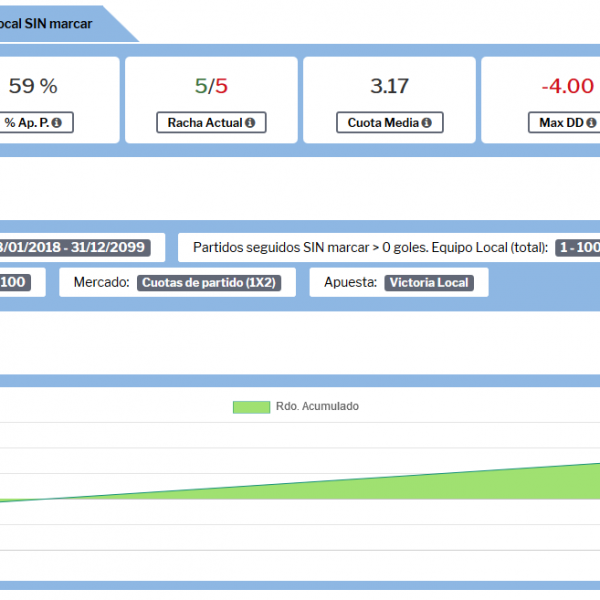Click the '100' badge in the second filter row

(14, 282)
